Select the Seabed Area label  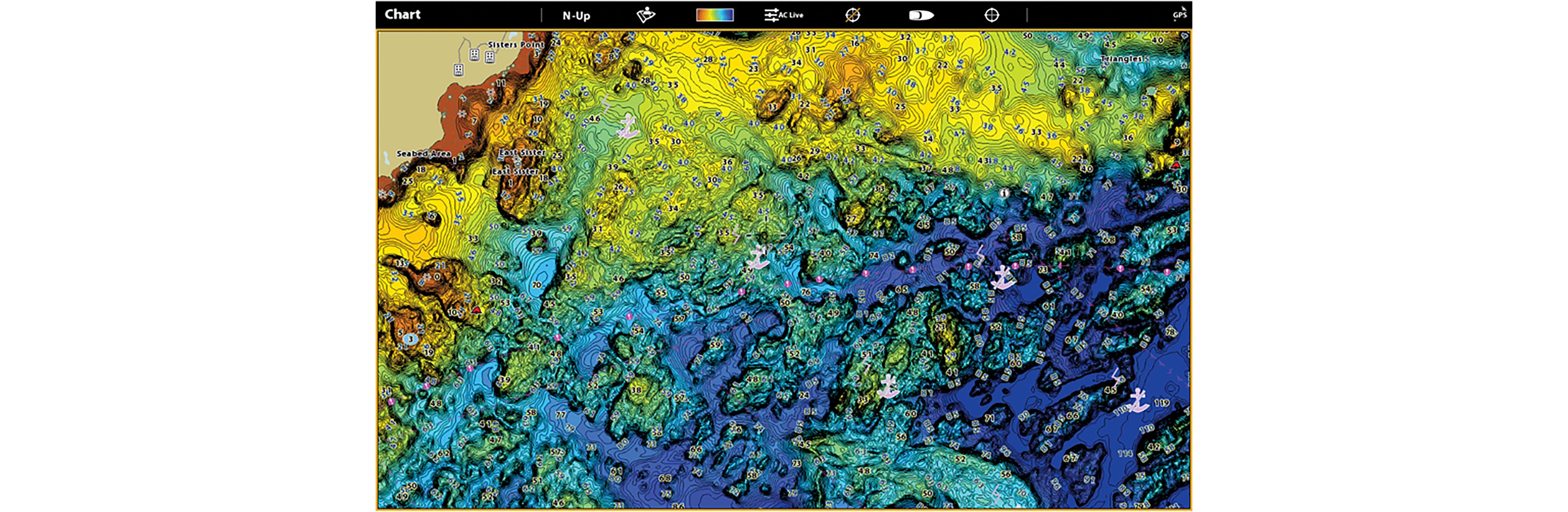424,154
